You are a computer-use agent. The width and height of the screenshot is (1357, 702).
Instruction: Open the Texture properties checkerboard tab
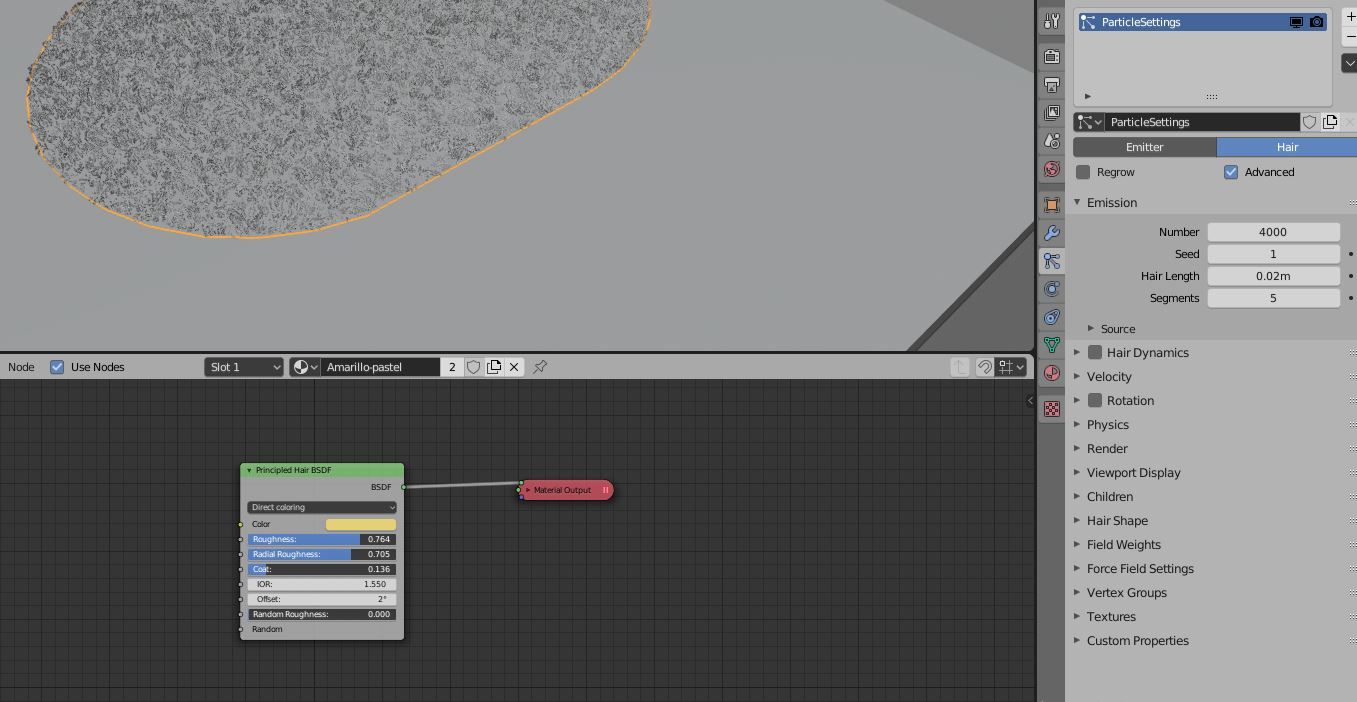click(1051, 409)
